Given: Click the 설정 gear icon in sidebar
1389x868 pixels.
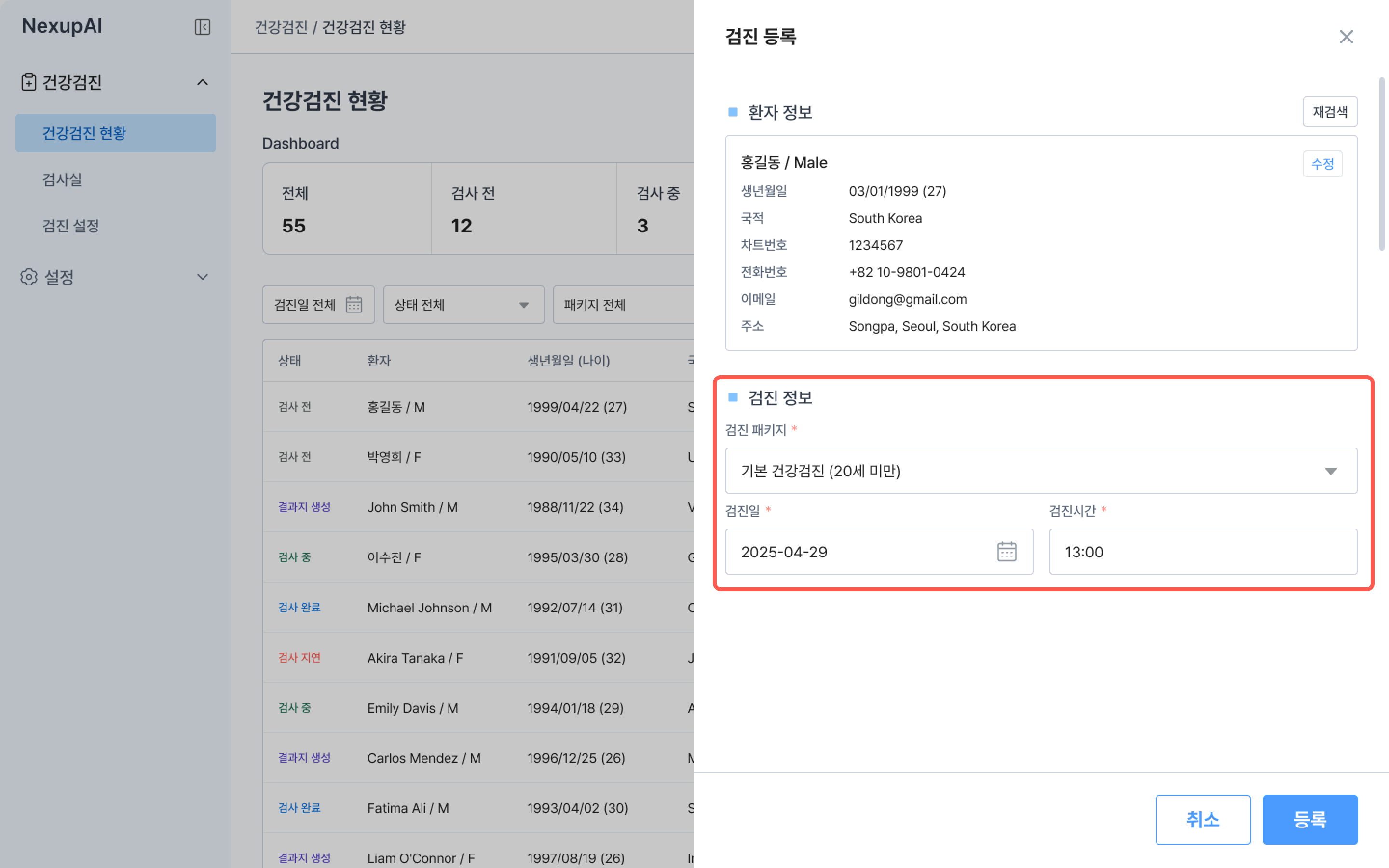Looking at the screenshot, I should (x=28, y=277).
